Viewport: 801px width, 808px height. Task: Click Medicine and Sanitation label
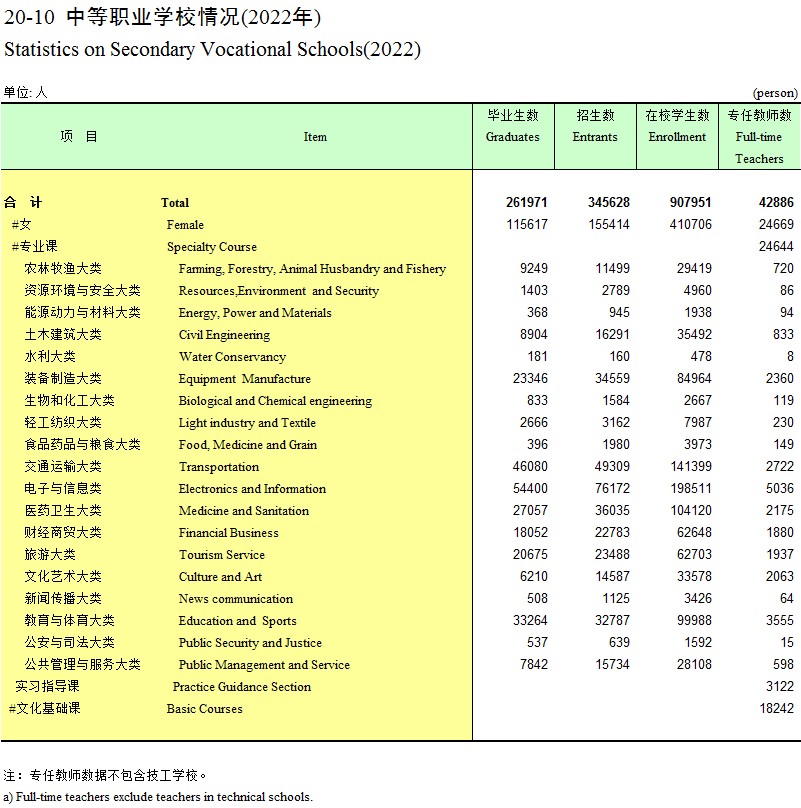244,511
